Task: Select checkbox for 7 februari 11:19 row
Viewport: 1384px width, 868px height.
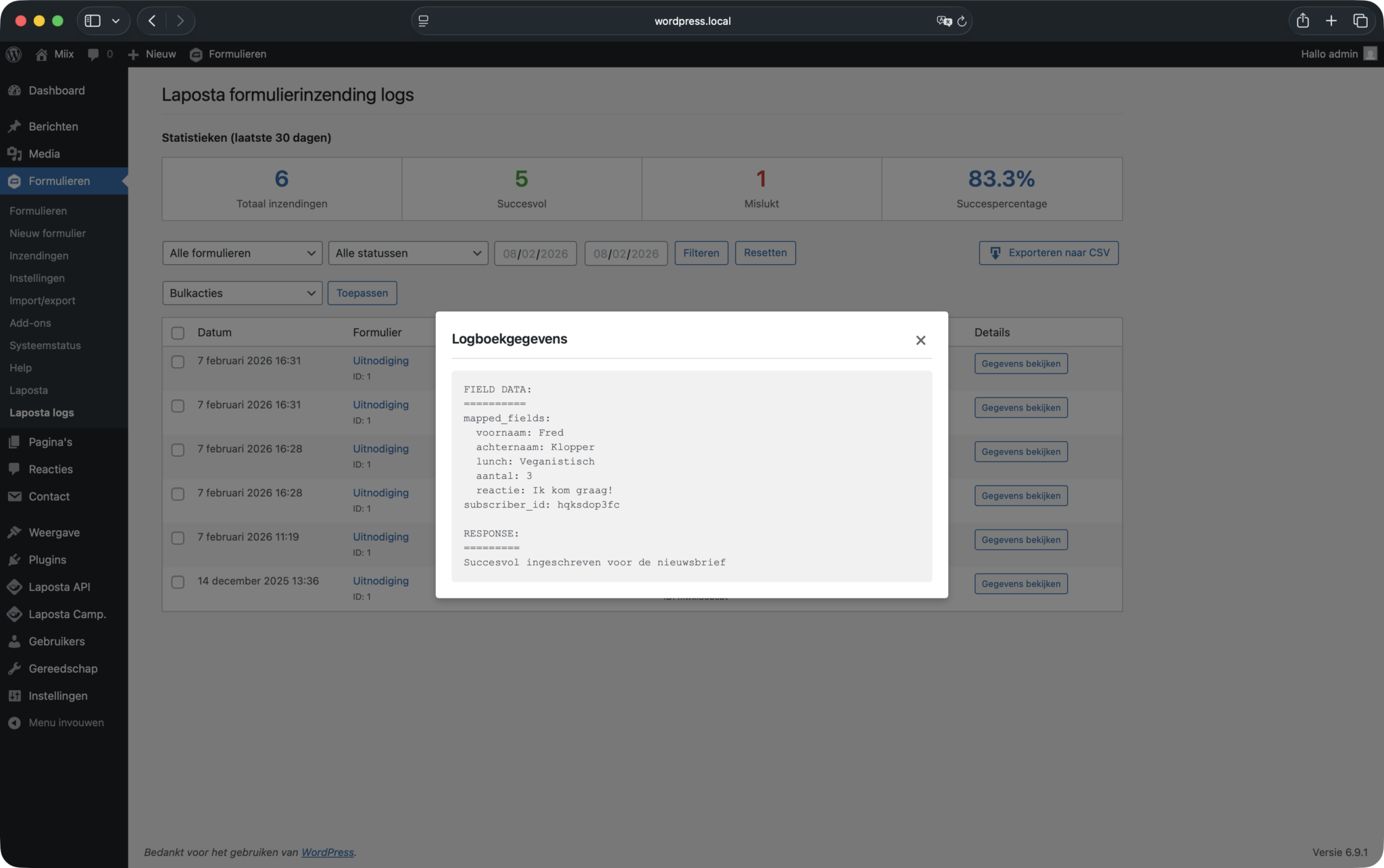Action: (178, 538)
